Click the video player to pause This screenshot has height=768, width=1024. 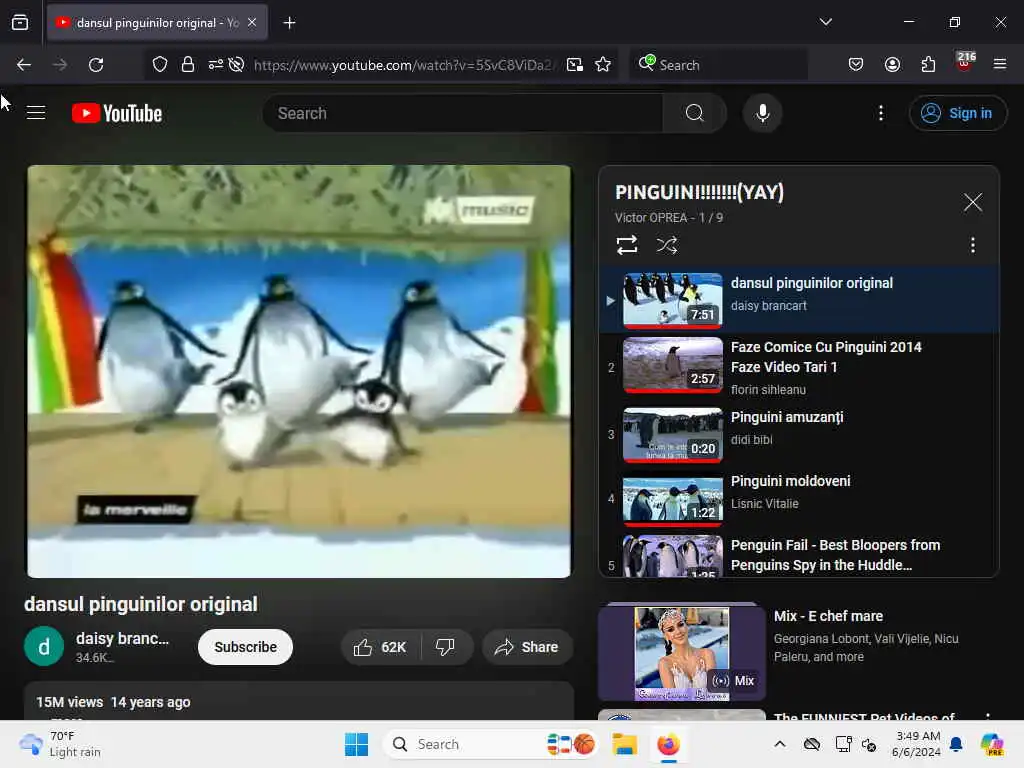click(298, 371)
